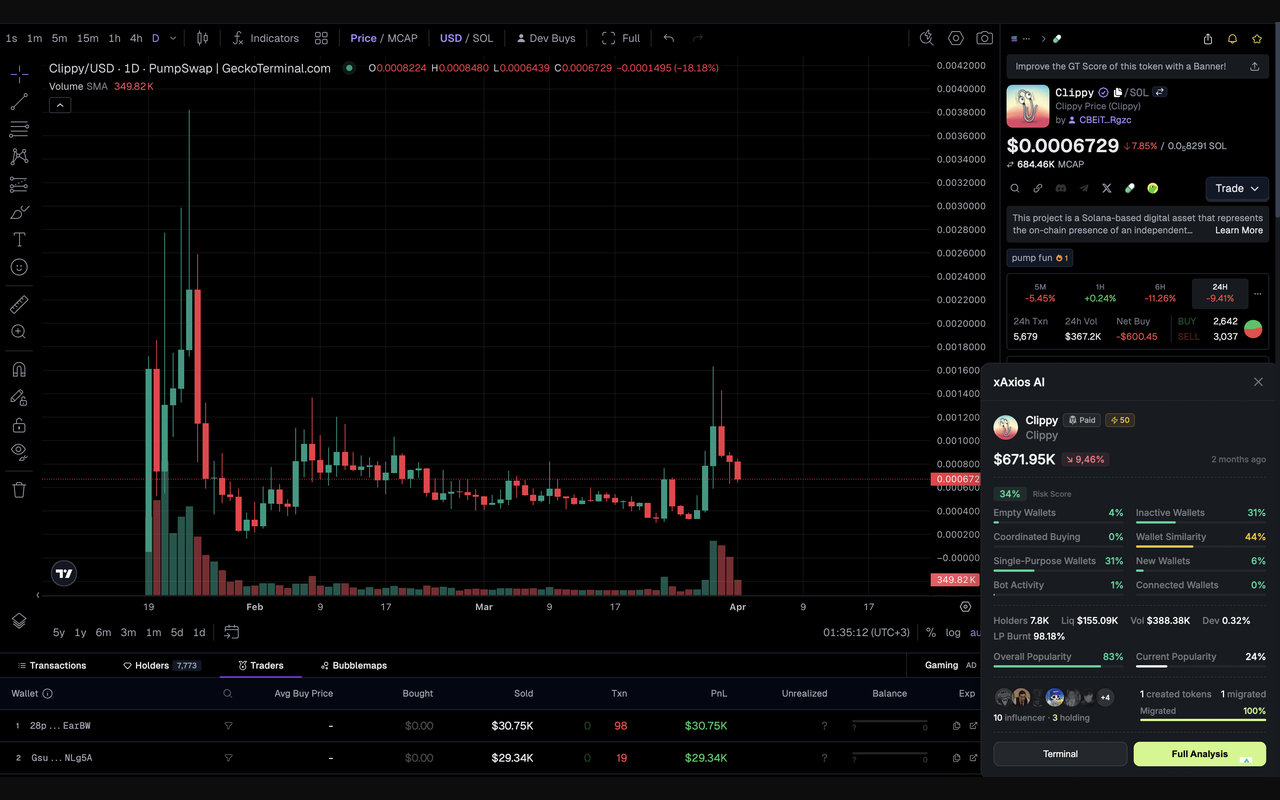1280x800 pixels.
Task: Open creator link CBEiT...Rgzc
Action: (1105, 120)
